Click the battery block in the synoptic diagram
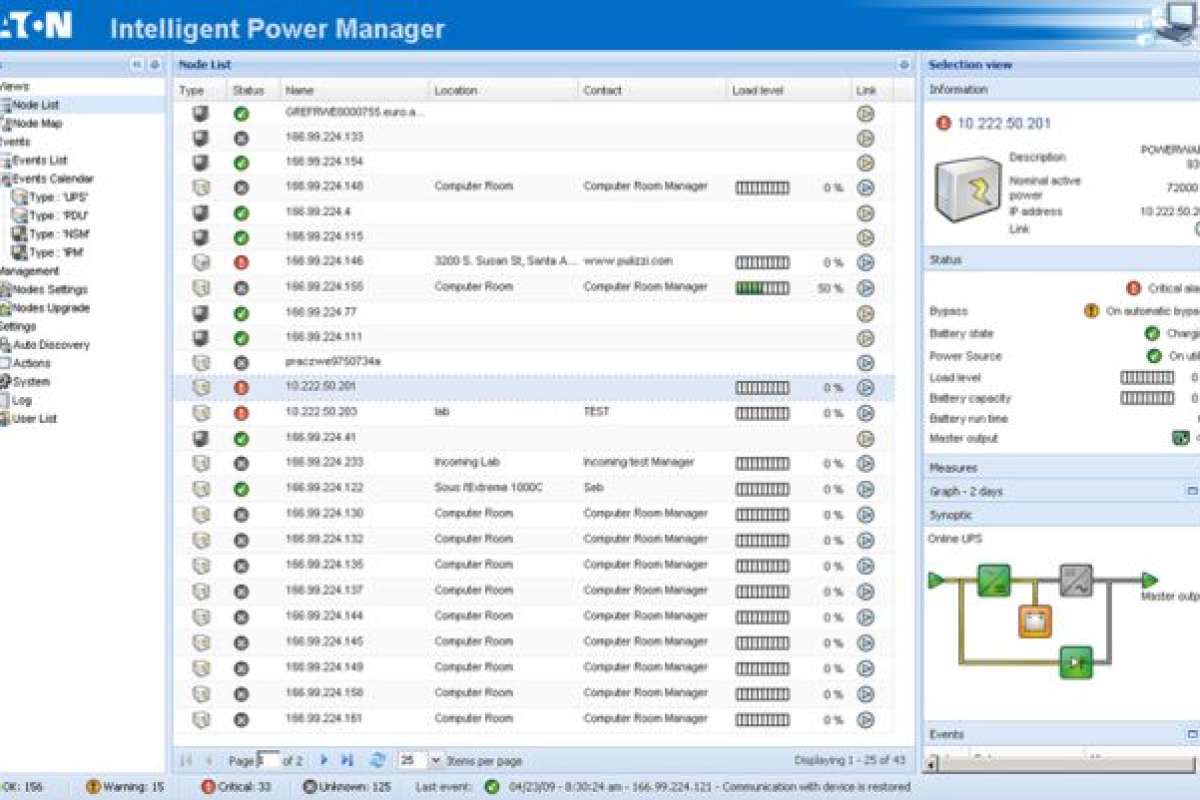1200x800 pixels. tap(1035, 621)
